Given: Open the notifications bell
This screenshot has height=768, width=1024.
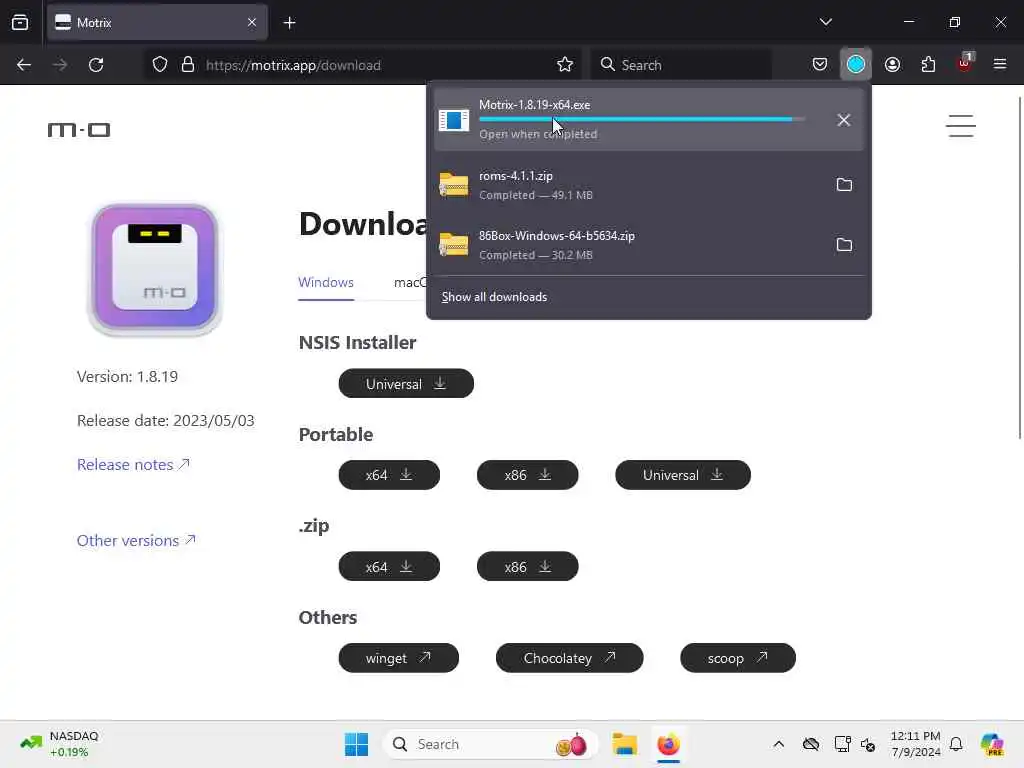Looking at the screenshot, I should (955, 744).
